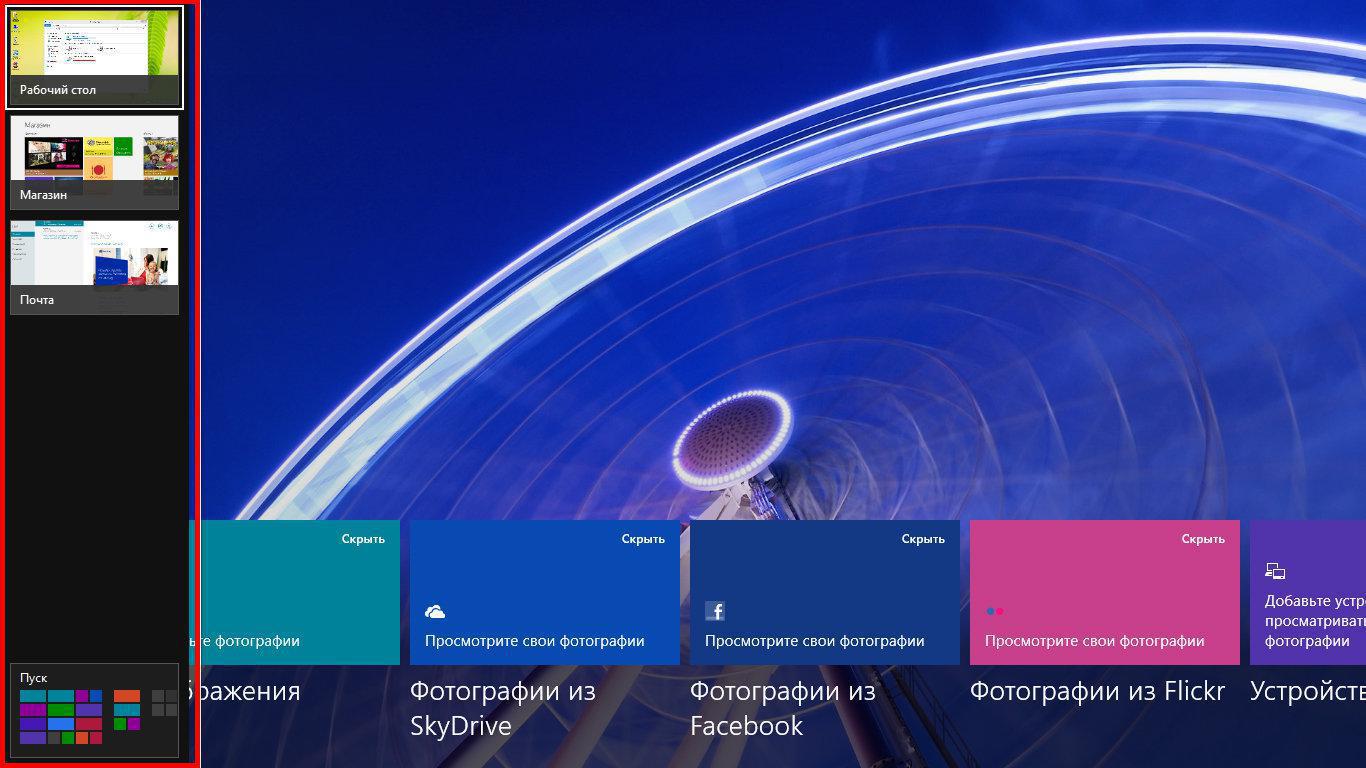
Task: Click the devices icon on purple tile
Action: tap(1275, 571)
